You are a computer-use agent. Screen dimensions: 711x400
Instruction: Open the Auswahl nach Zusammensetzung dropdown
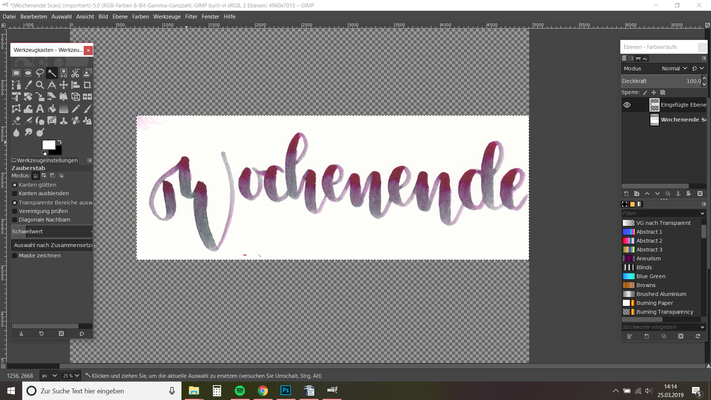[x=52, y=244]
